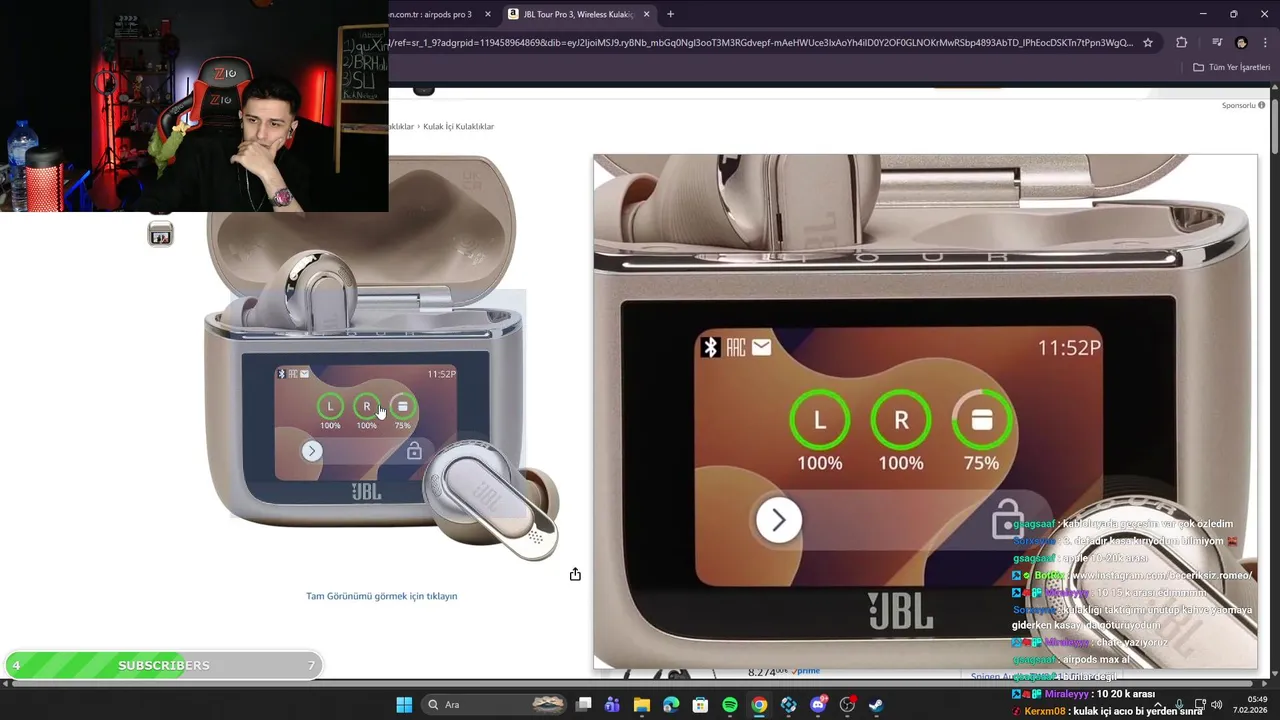The height and width of the screenshot is (720, 1280).
Task: Open Spotify from the taskbar
Action: [730, 705]
